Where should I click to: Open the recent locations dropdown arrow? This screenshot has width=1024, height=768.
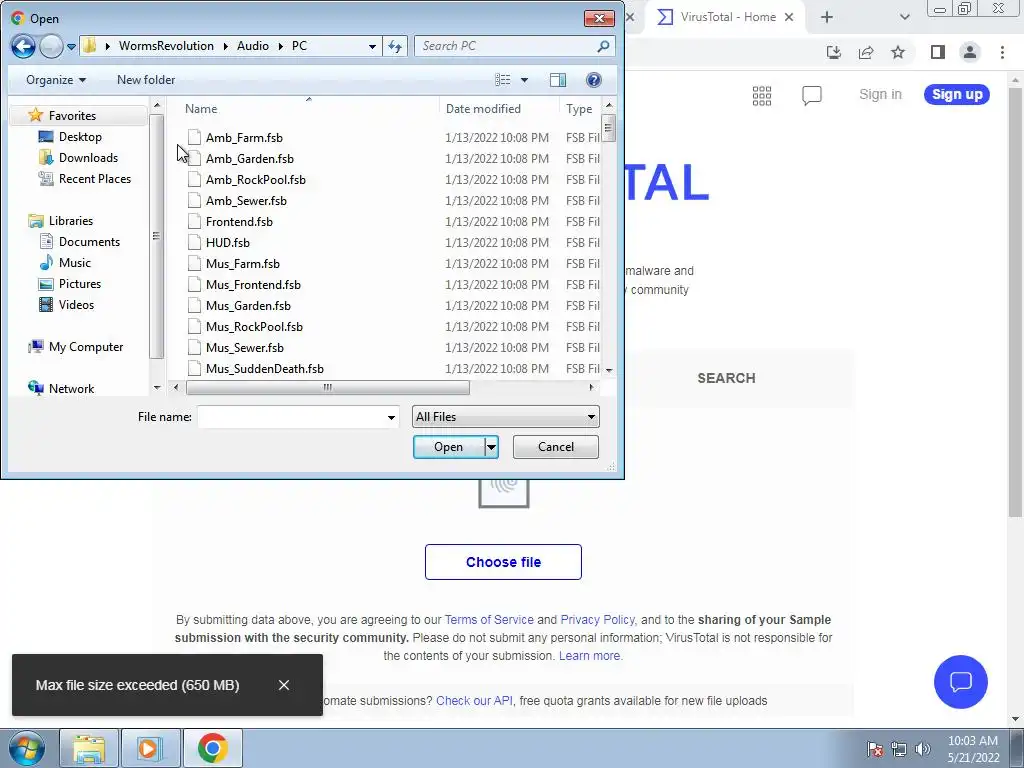point(71,47)
